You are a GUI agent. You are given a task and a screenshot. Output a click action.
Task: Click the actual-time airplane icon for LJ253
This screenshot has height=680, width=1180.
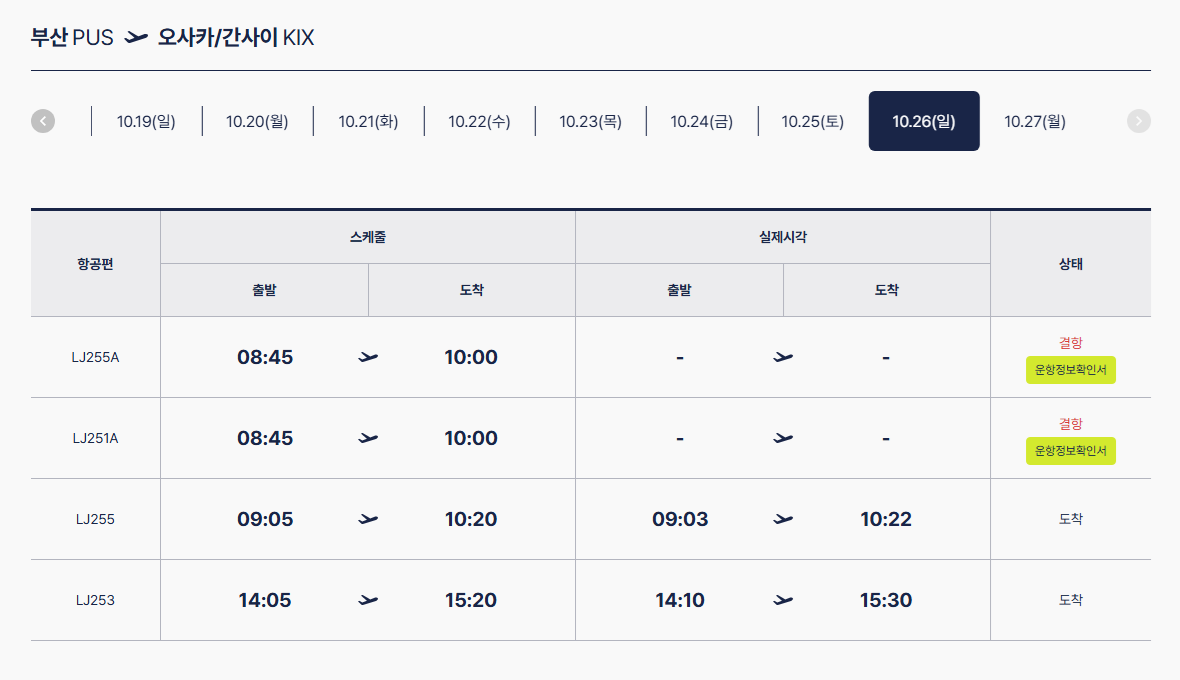(783, 600)
